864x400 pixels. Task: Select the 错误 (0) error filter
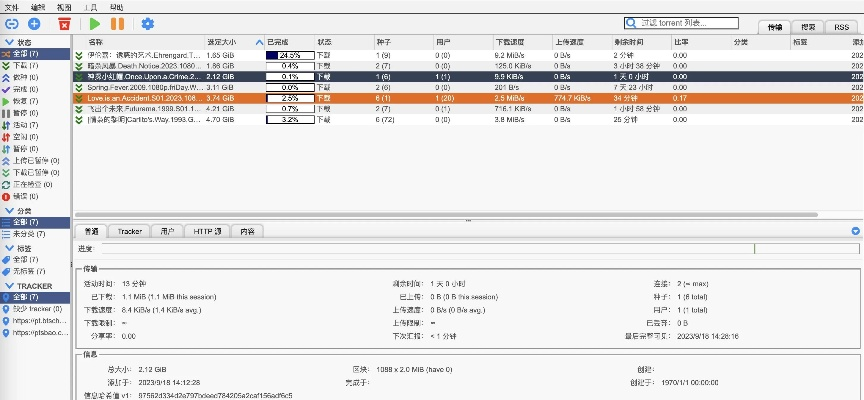pyautogui.click(x=26, y=197)
